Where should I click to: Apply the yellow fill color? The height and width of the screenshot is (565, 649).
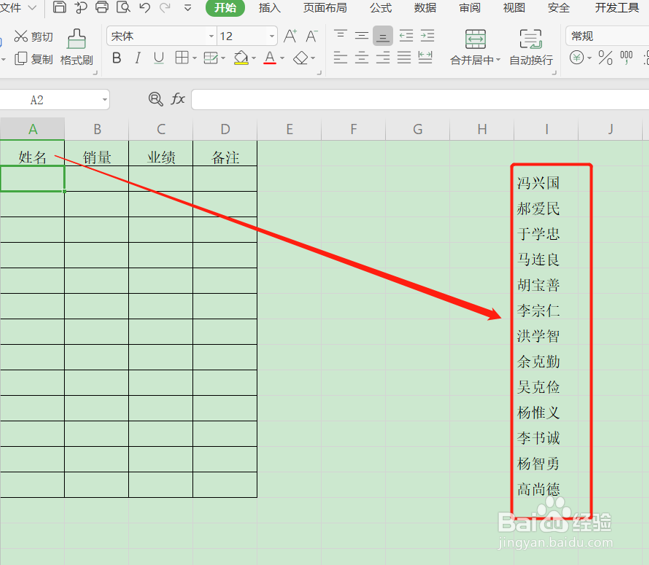241,58
